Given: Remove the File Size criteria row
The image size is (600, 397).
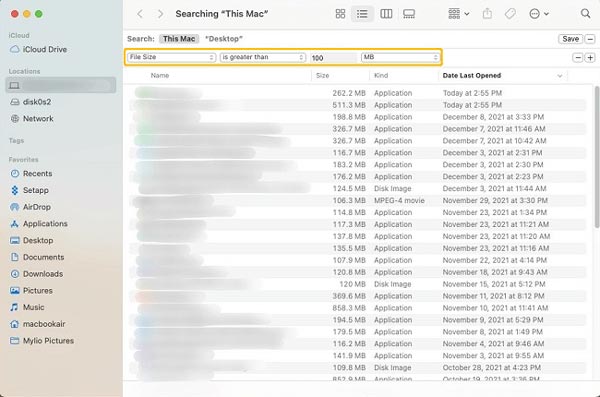Looking at the screenshot, I should 578,57.
